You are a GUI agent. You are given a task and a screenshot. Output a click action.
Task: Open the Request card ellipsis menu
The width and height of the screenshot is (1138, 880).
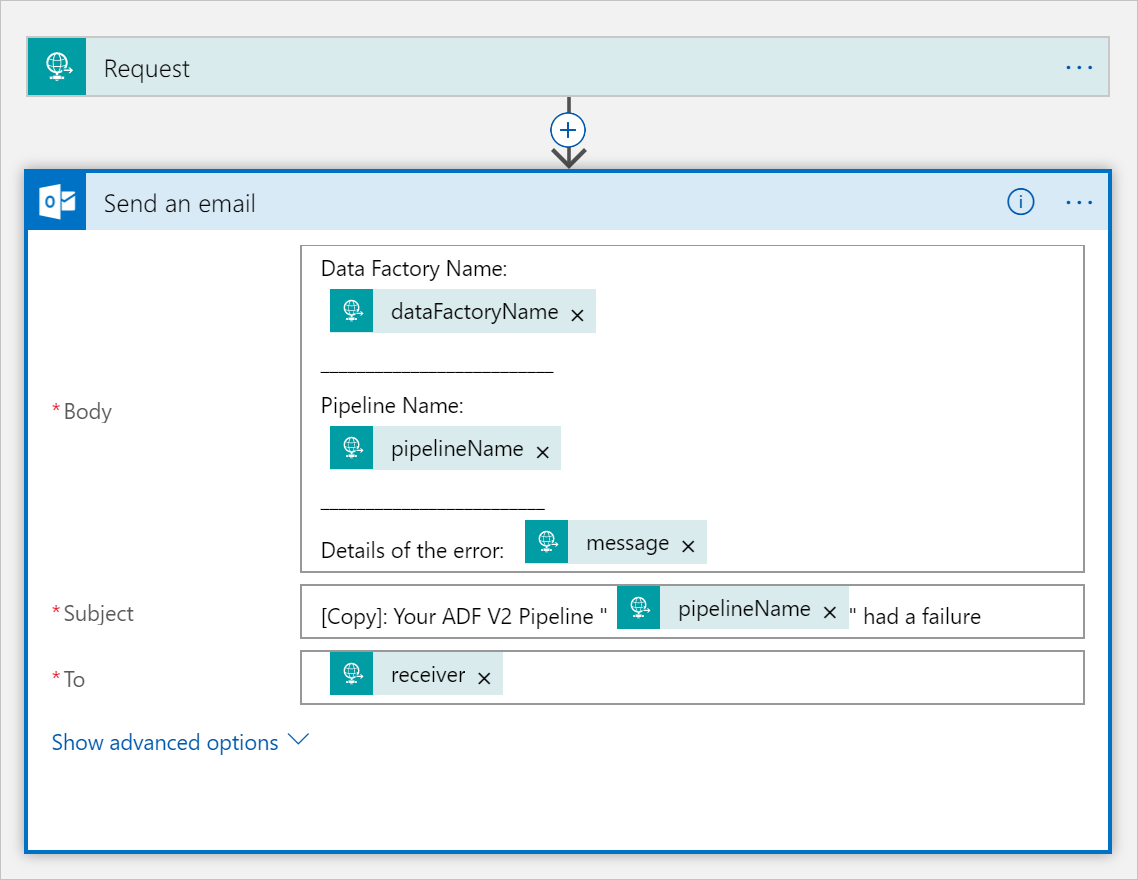tap(1079, 67)
